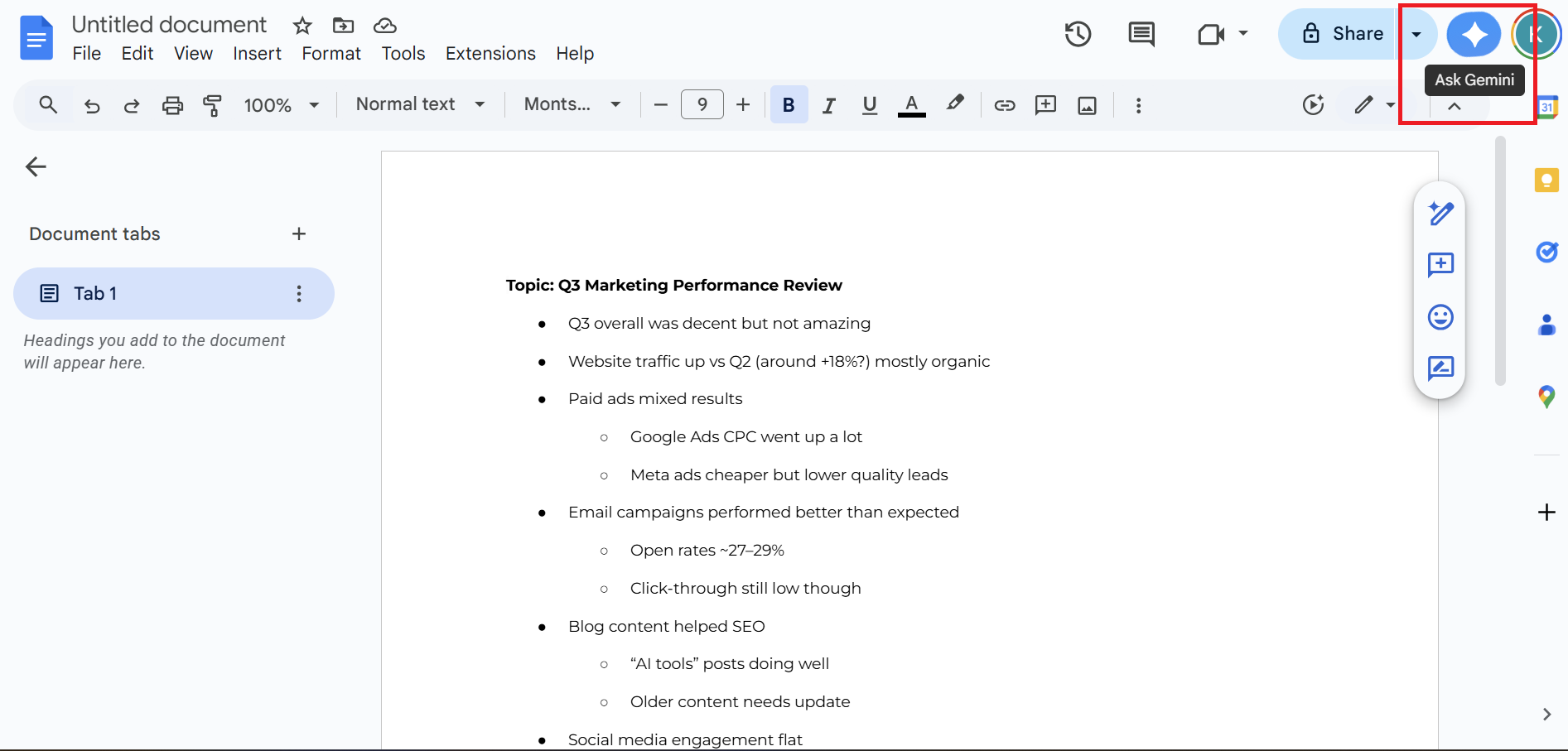1568x751 pixels.
Task: Click the Ask Gemini button
Action: click(1474, 35)
